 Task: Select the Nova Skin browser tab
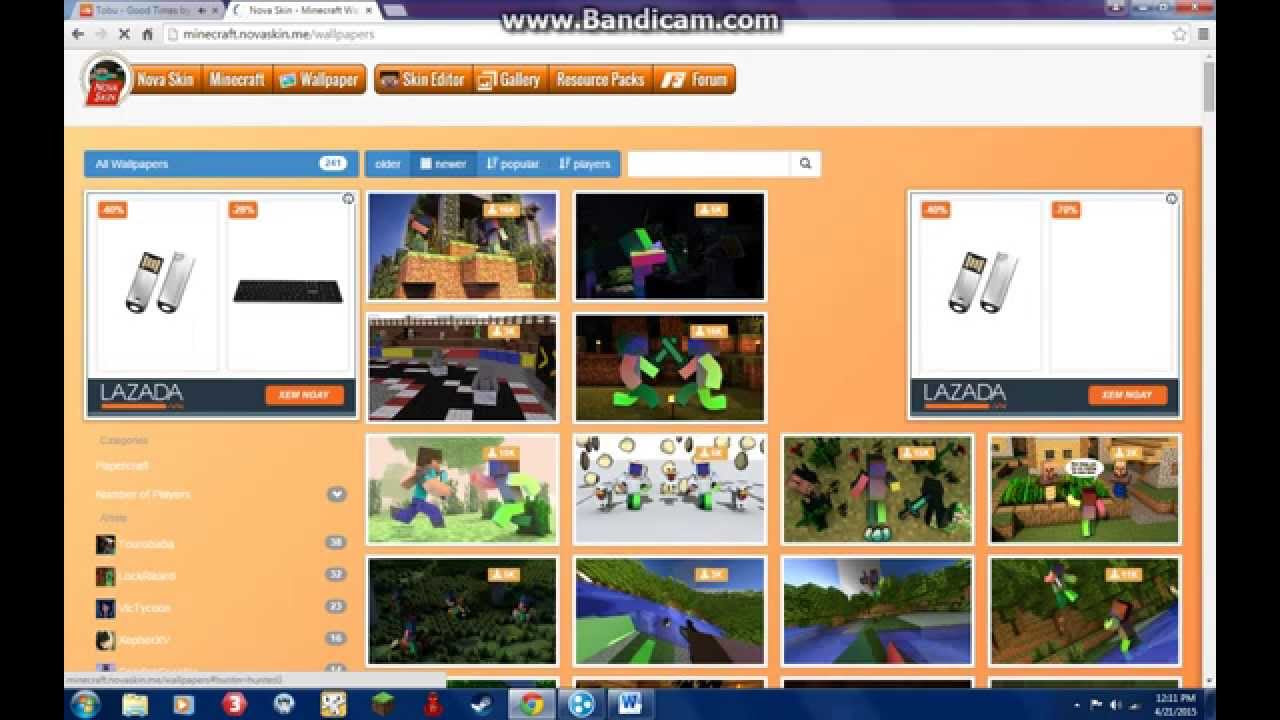coord(301,10)
